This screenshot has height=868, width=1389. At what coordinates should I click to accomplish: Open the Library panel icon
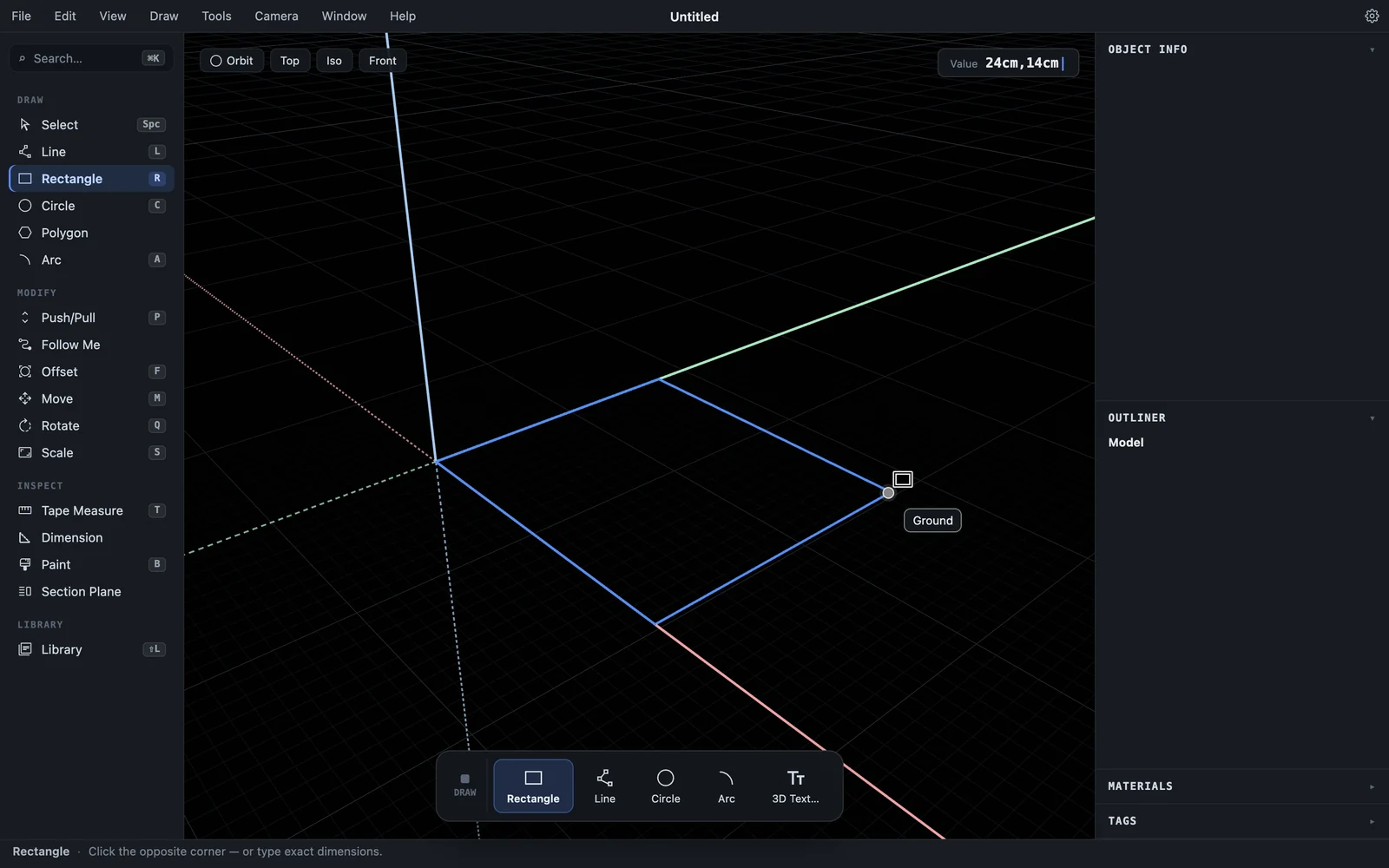click(x=25, y=649)
